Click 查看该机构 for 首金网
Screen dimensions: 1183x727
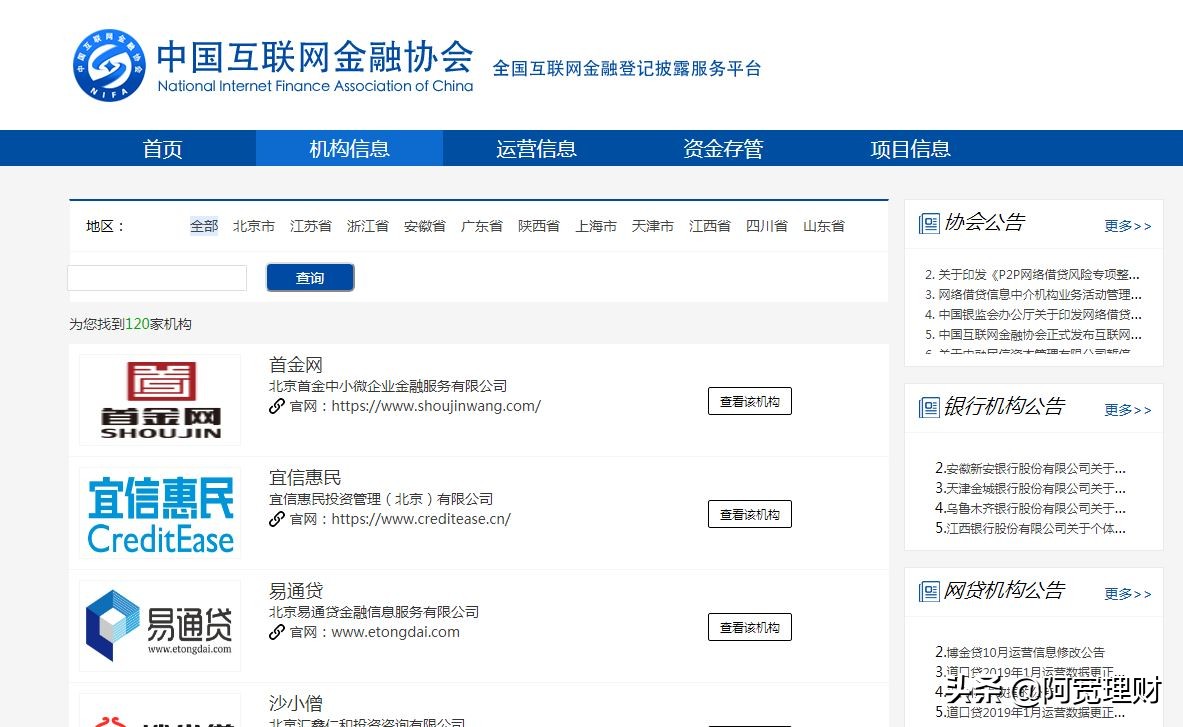point(749,400)
